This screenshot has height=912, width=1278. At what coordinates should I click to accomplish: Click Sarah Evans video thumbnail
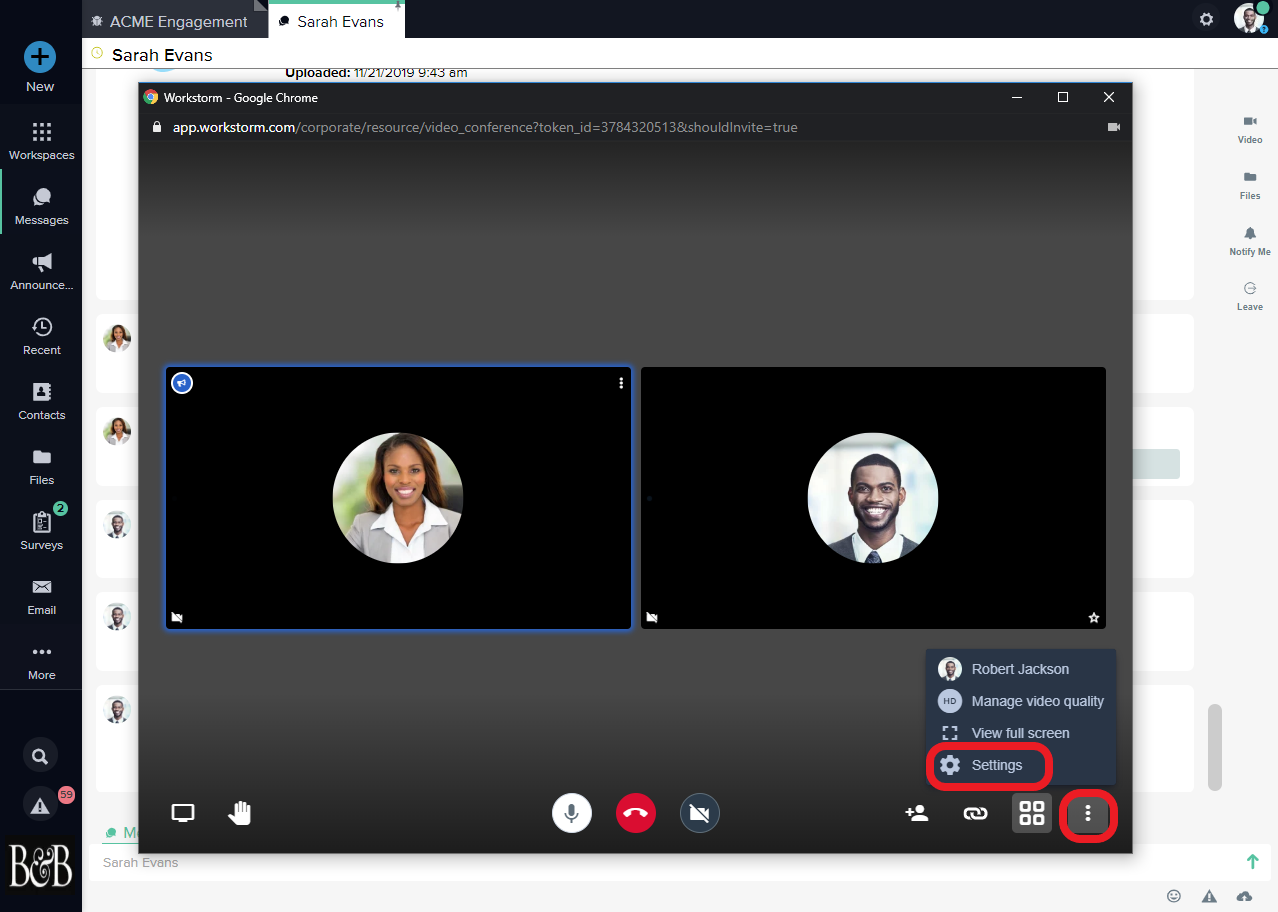398,498
